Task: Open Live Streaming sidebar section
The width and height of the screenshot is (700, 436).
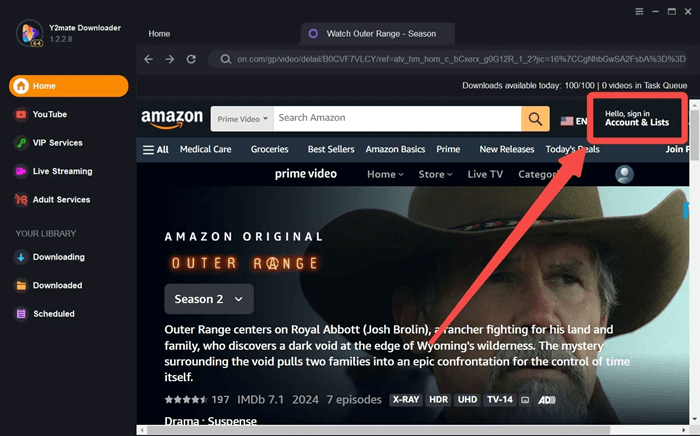Action: (54, 171)
